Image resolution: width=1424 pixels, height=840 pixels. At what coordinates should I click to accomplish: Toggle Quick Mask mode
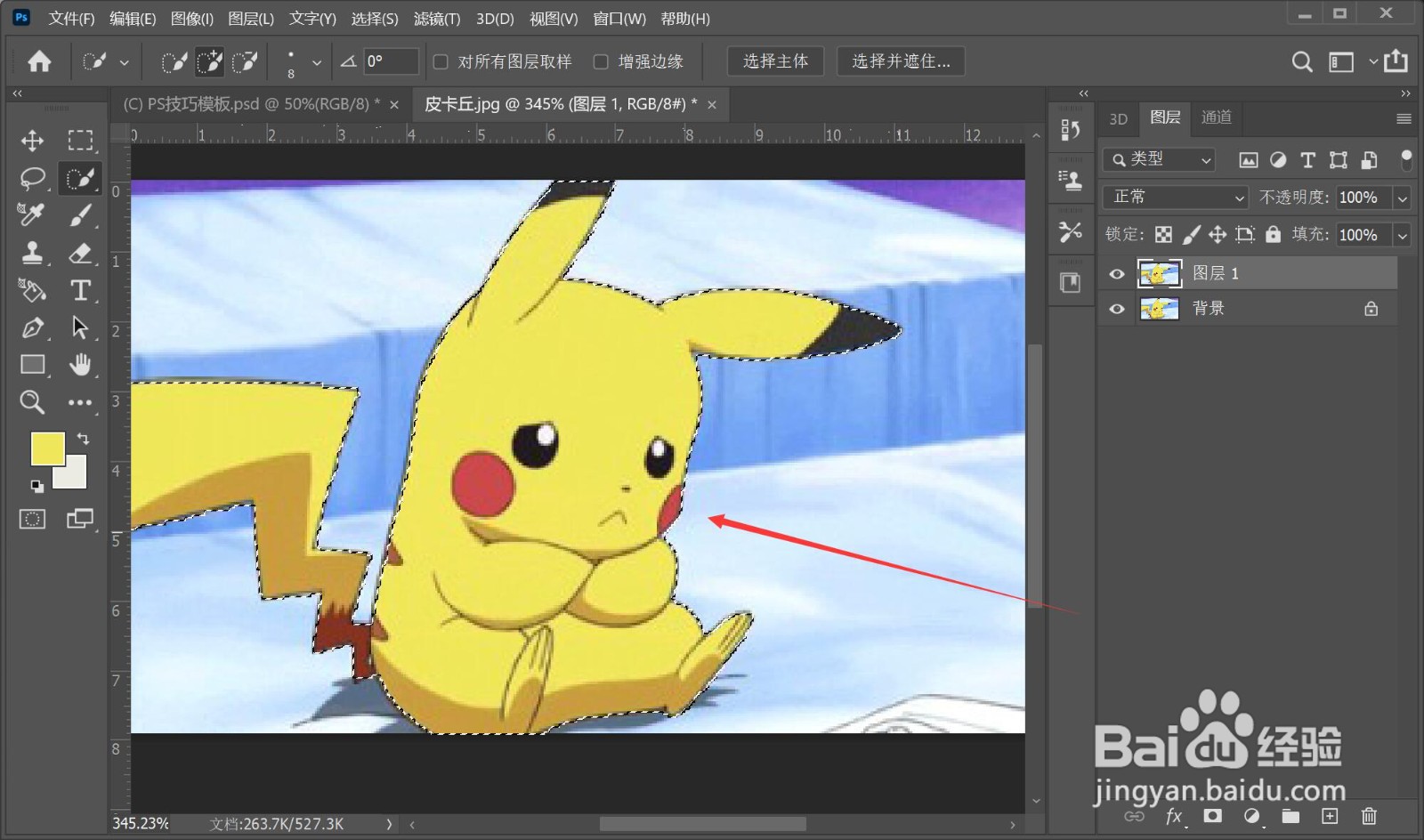32,519
